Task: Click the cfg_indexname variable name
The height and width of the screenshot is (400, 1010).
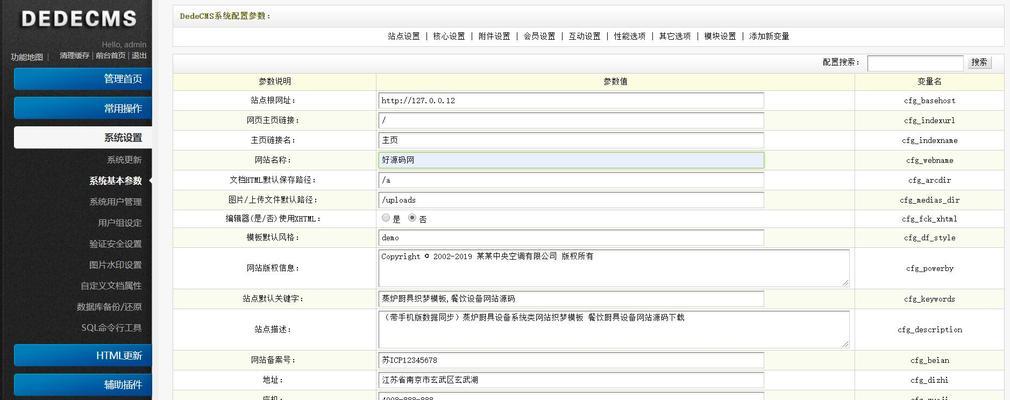Action: coord(929,140)
